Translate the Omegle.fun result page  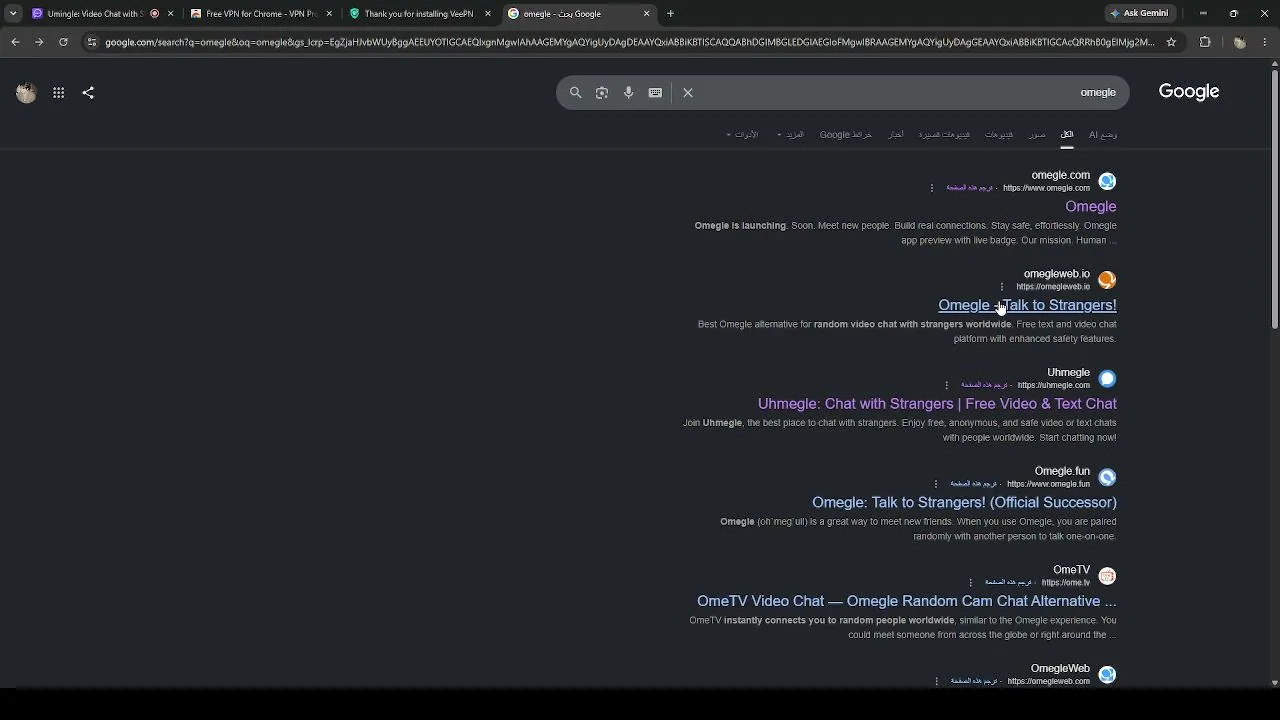point(974,484)
